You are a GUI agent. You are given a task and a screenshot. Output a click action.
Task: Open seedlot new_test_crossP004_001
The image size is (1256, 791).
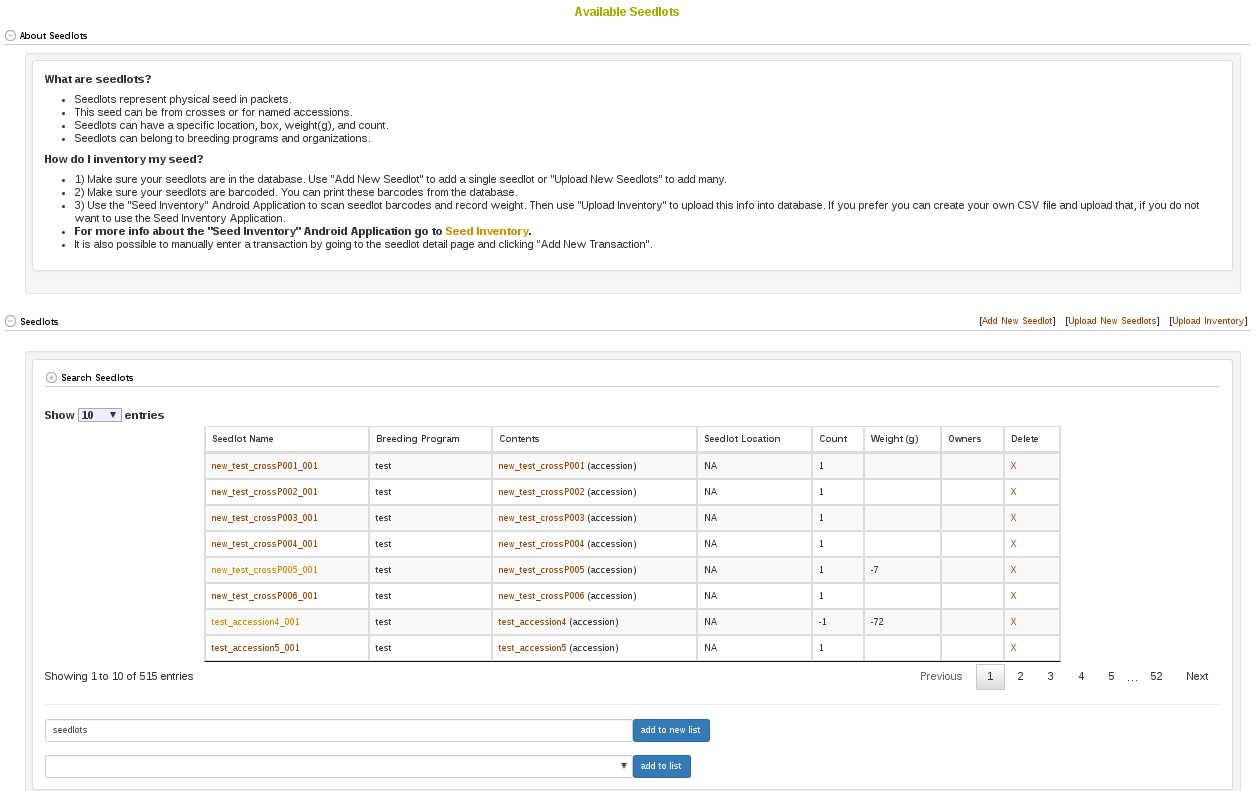coord(264,544)
